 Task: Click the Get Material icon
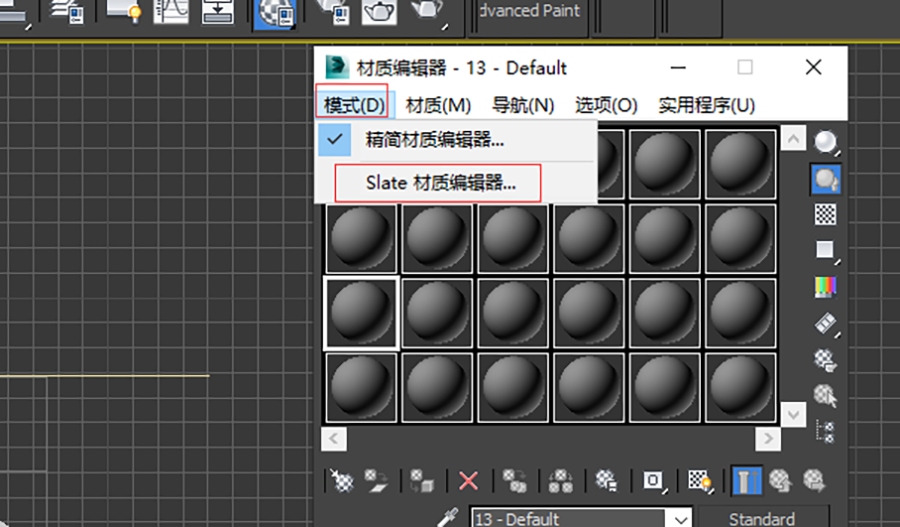click(x=342, y=480)
